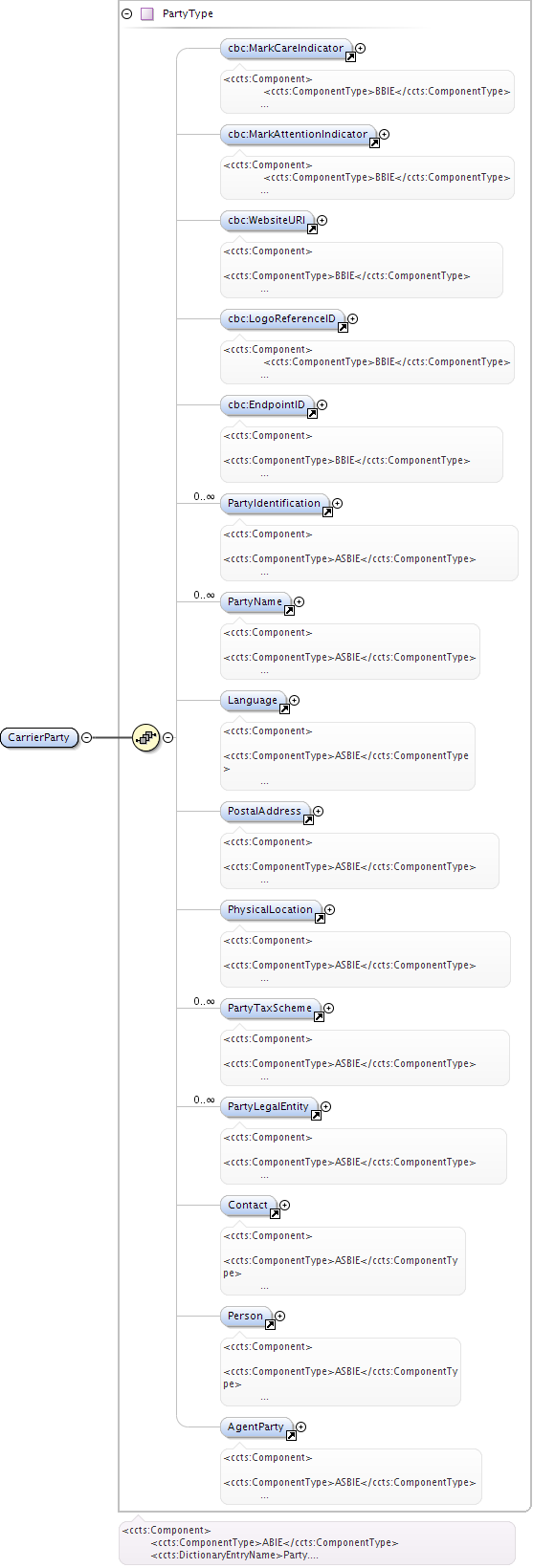Image resolution: width=533 pixels, height=1568 pixels.
Task: Click reference arrow on PostalAddress
Action: [308, 820]
